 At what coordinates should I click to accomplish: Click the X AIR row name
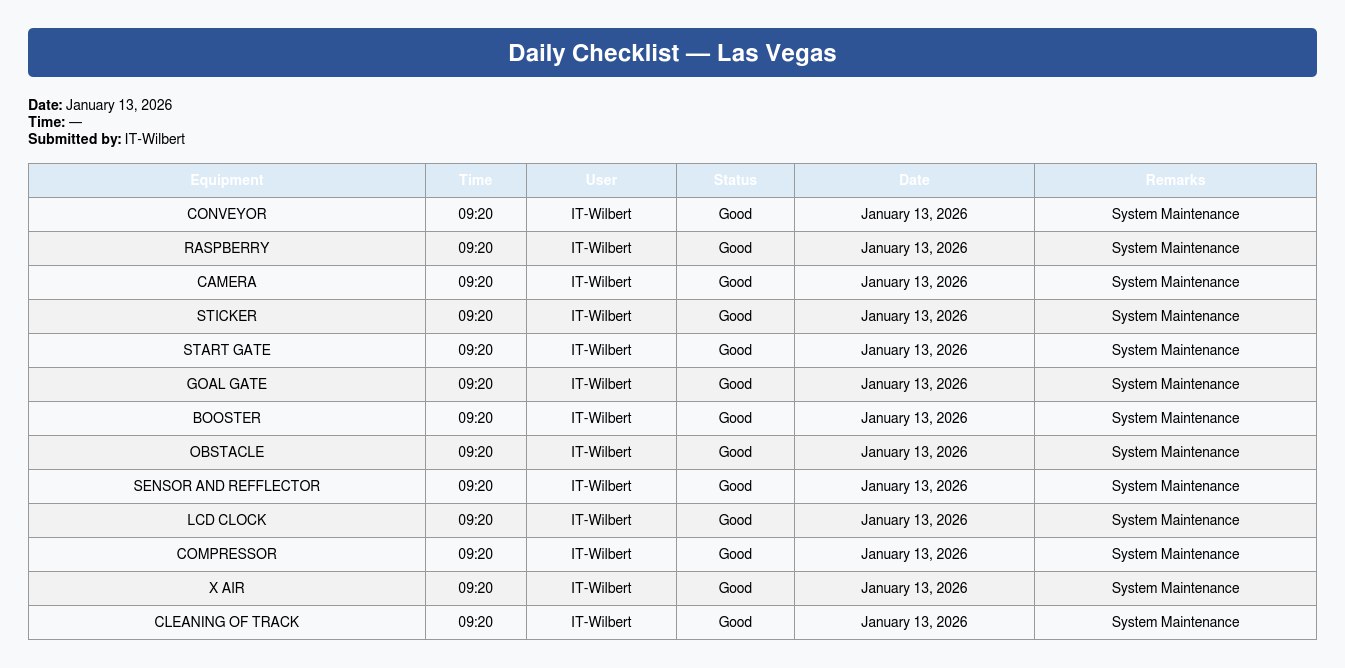pyautogui.click(x=227, y=588)
